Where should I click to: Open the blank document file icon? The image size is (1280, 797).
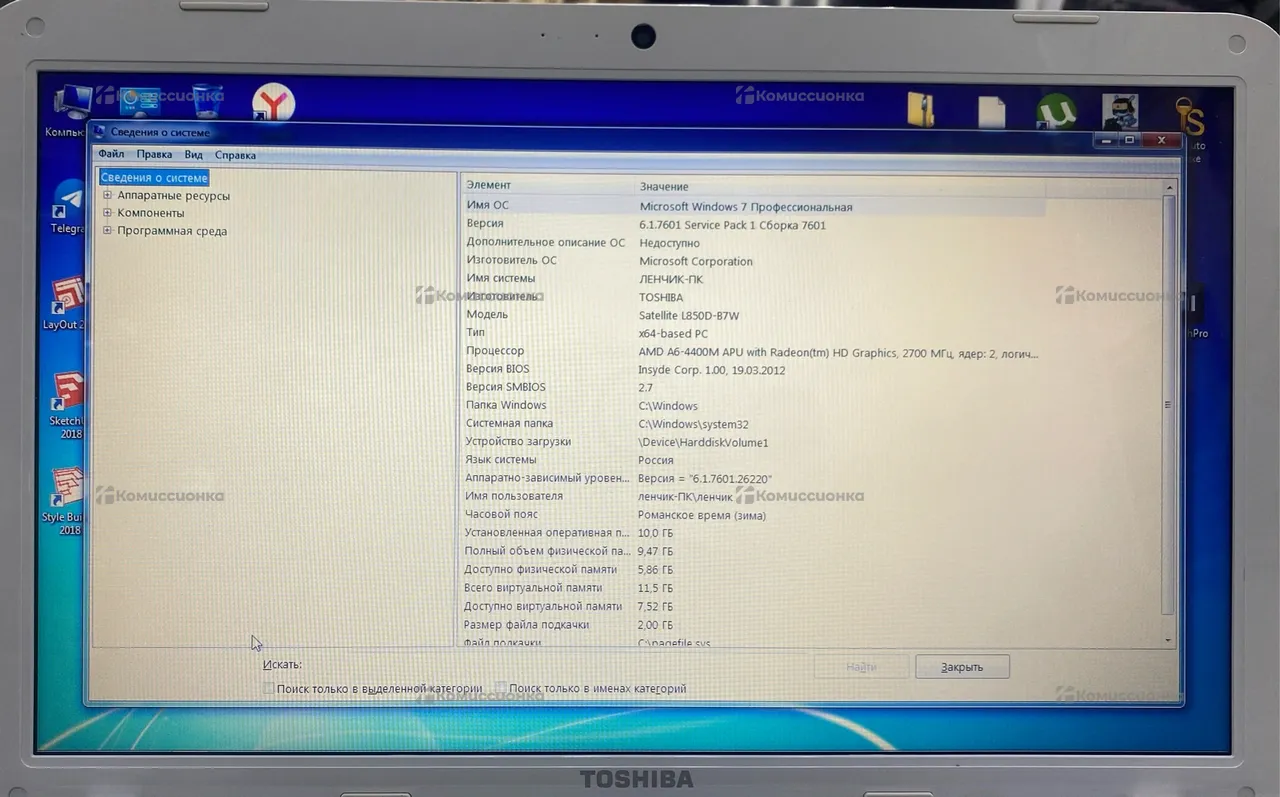[991, 111]
